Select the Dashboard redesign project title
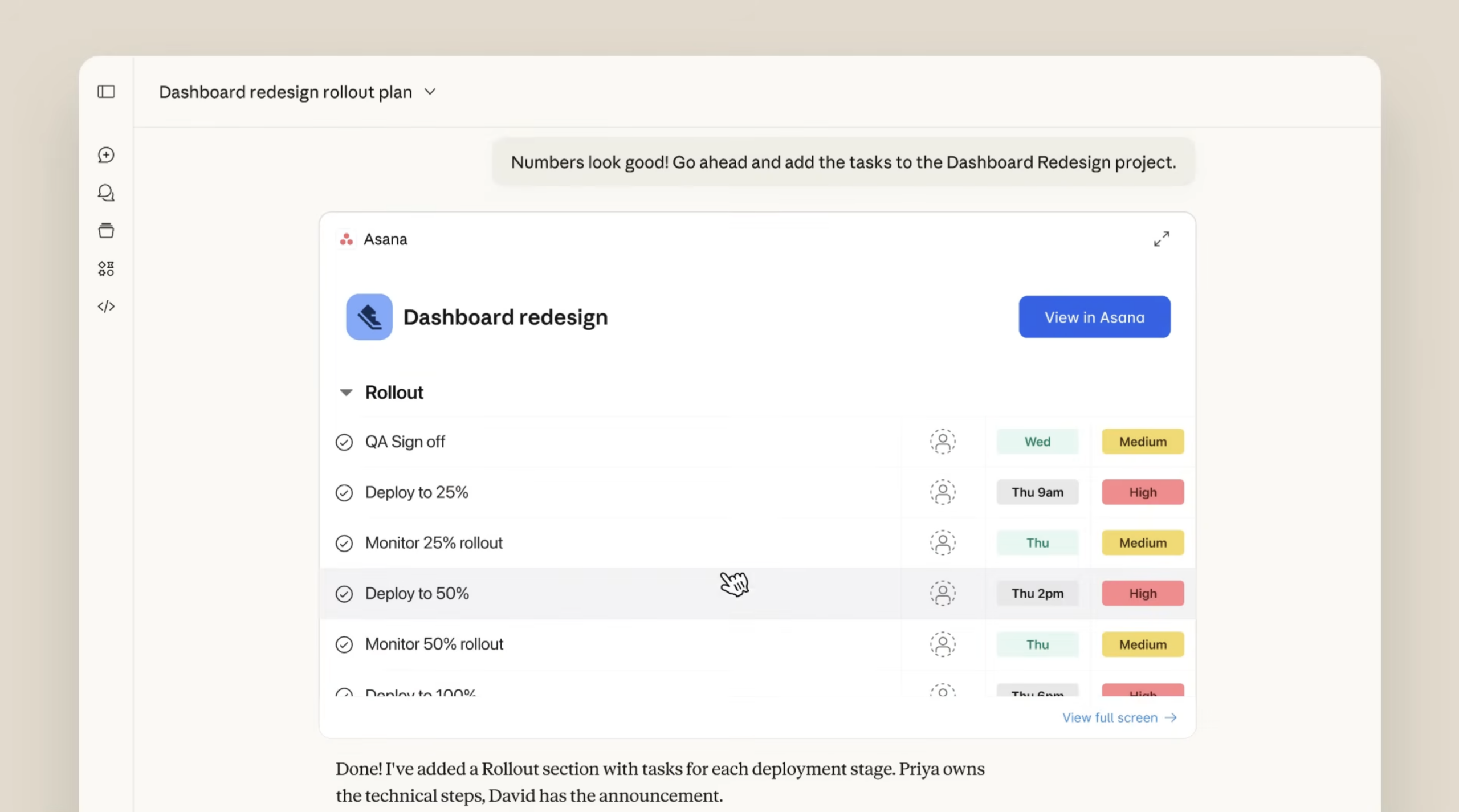The height and width of the screenshot is (812, 1459). (x=506, y=317)
